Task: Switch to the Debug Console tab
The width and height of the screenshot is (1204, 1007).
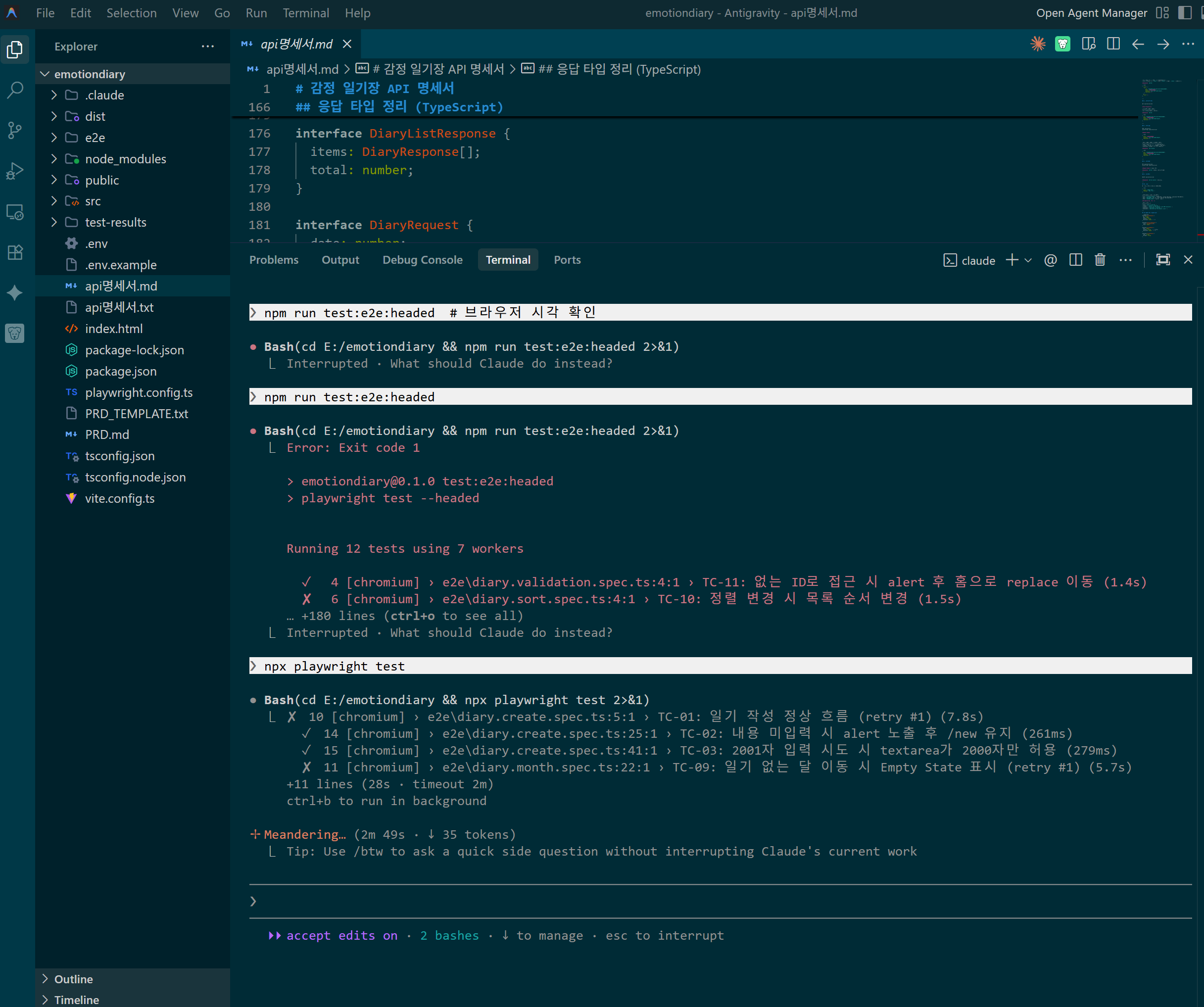Action: click(423, 260)
